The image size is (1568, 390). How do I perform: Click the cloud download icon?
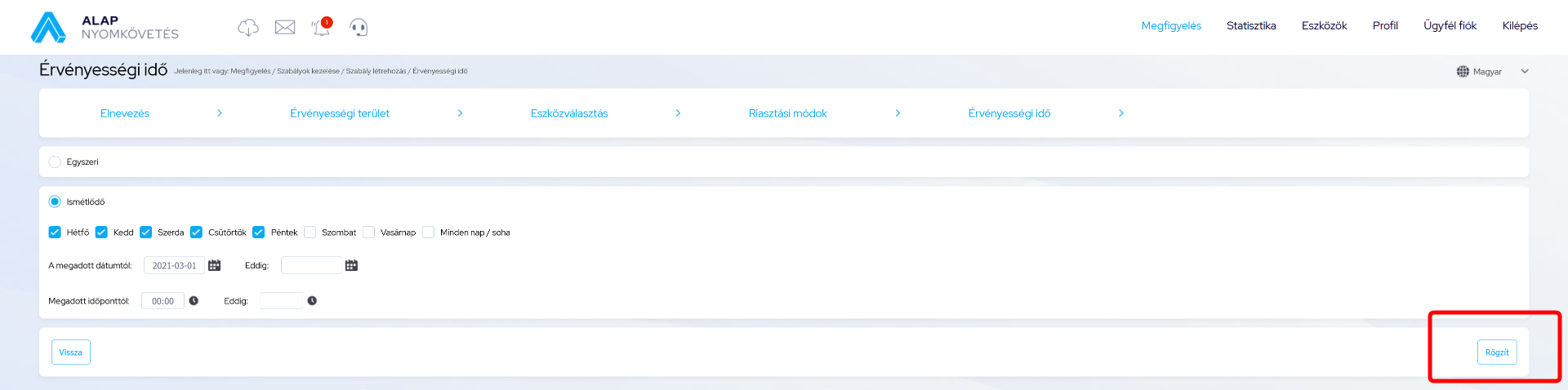tap(248, 28)
